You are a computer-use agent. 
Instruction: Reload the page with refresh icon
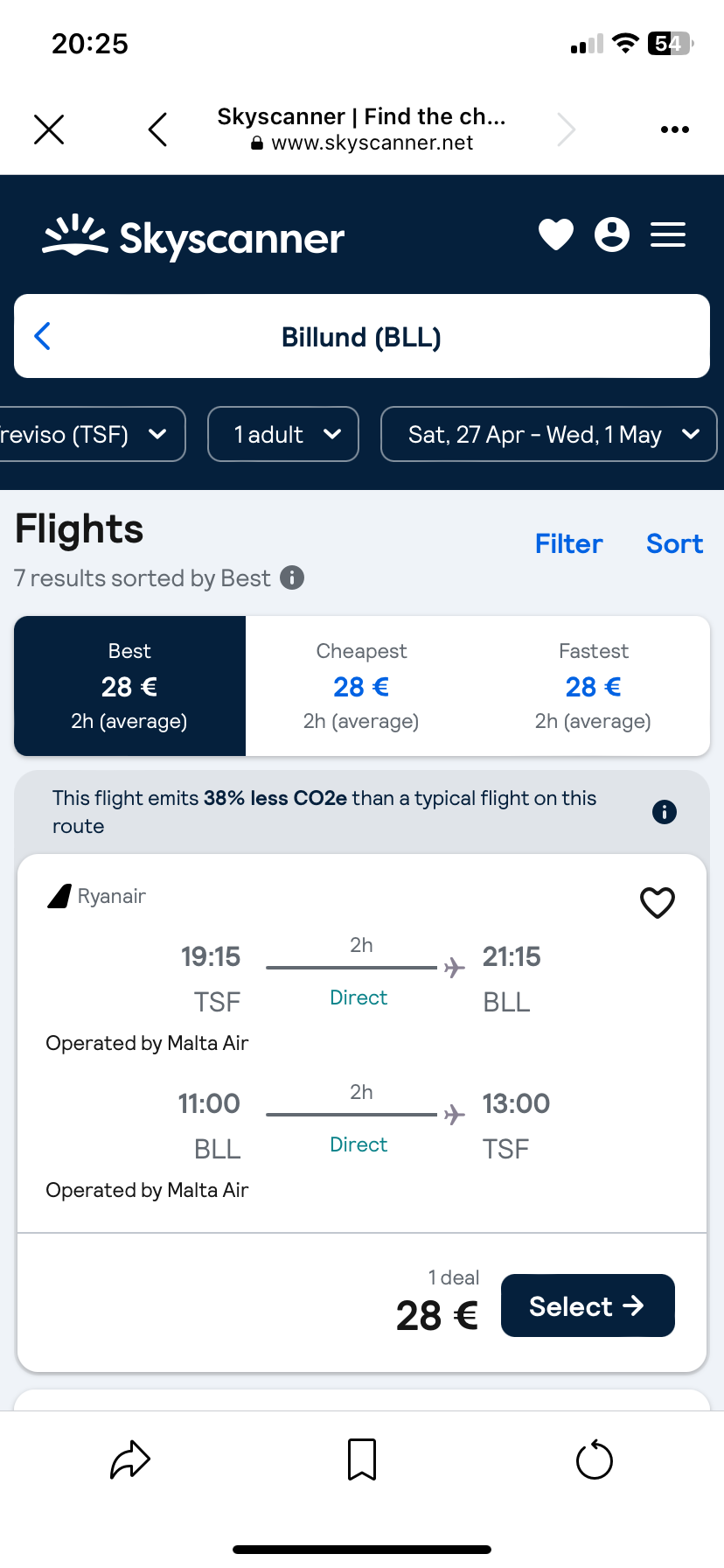tap(595, 1459)
